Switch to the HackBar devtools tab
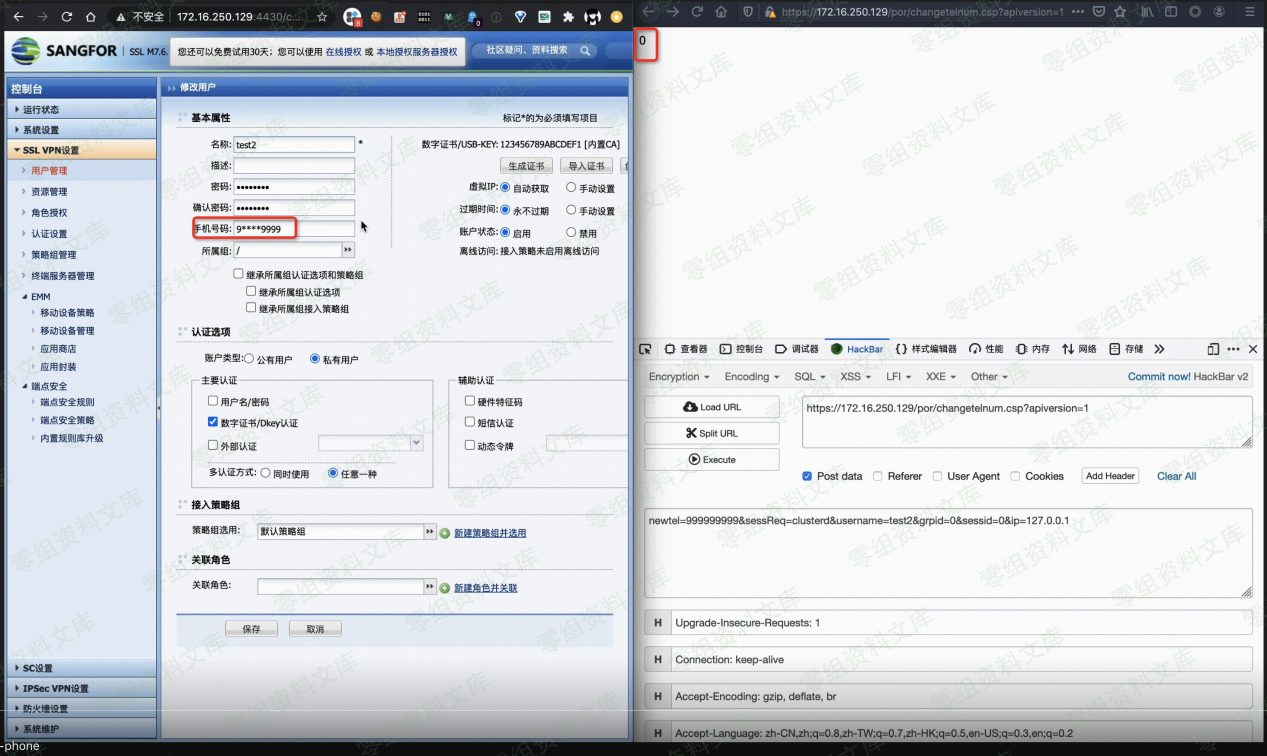The height and width of the screenshot is (756, 1267). [x=857, y=349]
